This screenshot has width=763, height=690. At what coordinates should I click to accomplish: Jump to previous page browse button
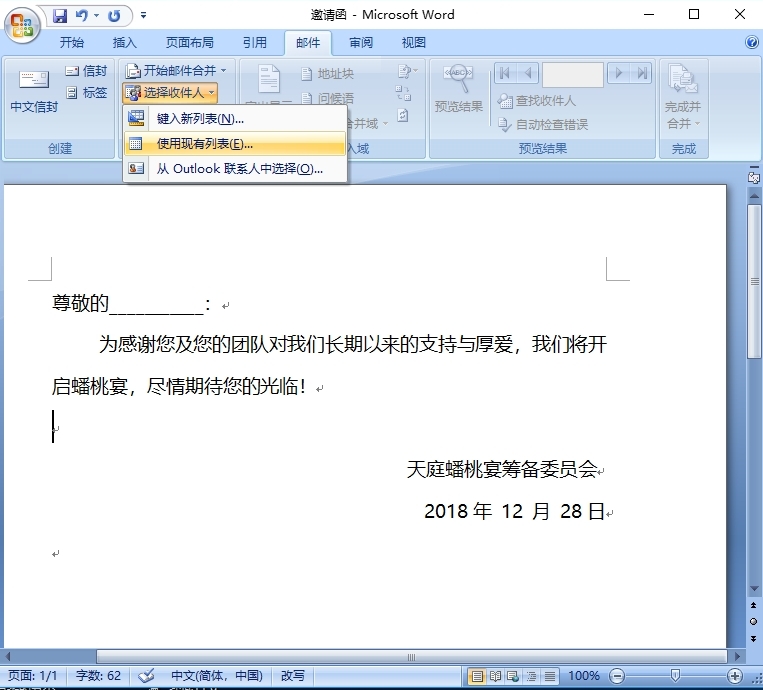754,605
